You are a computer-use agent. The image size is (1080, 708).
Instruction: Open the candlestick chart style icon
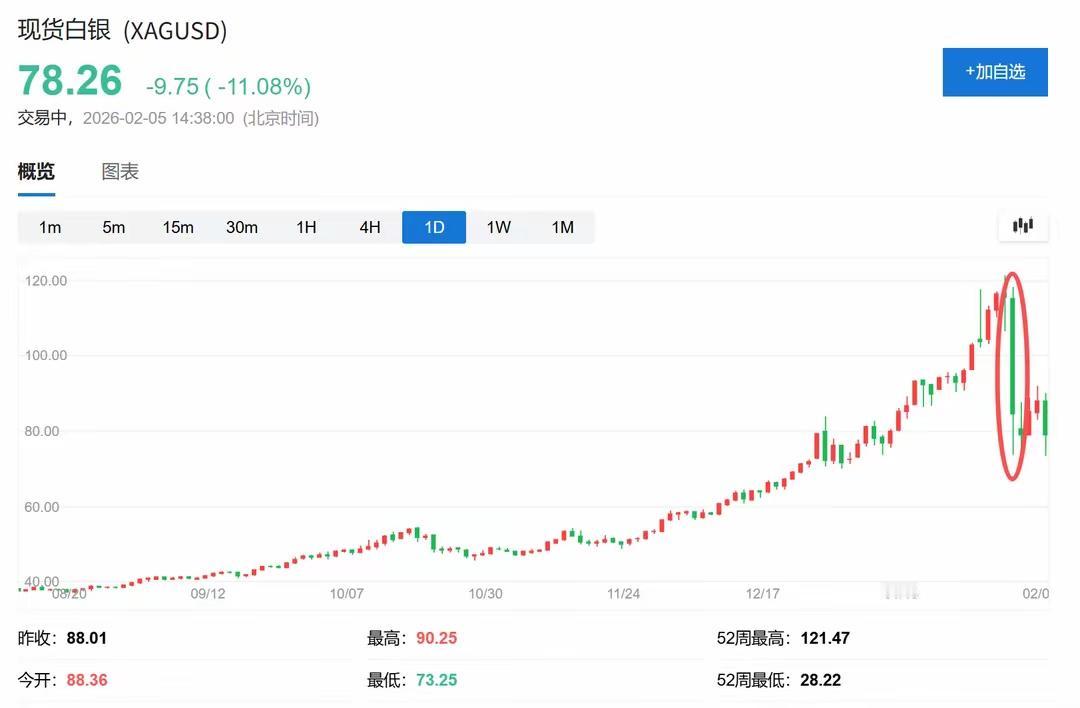pos(1022,226)
